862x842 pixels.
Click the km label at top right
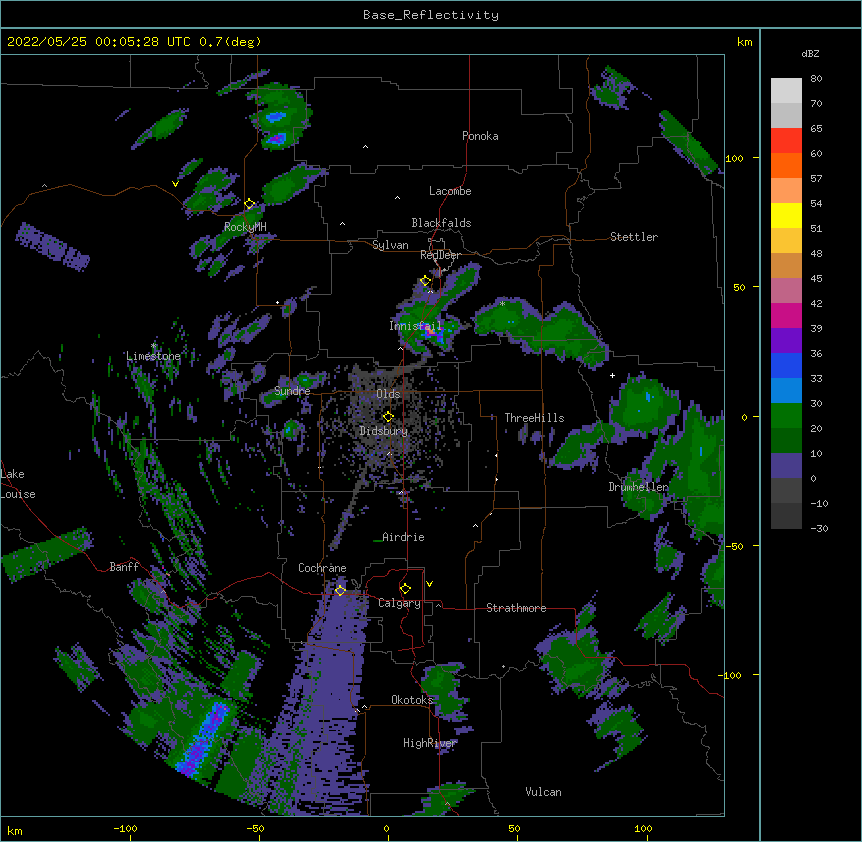coord(745,42)
